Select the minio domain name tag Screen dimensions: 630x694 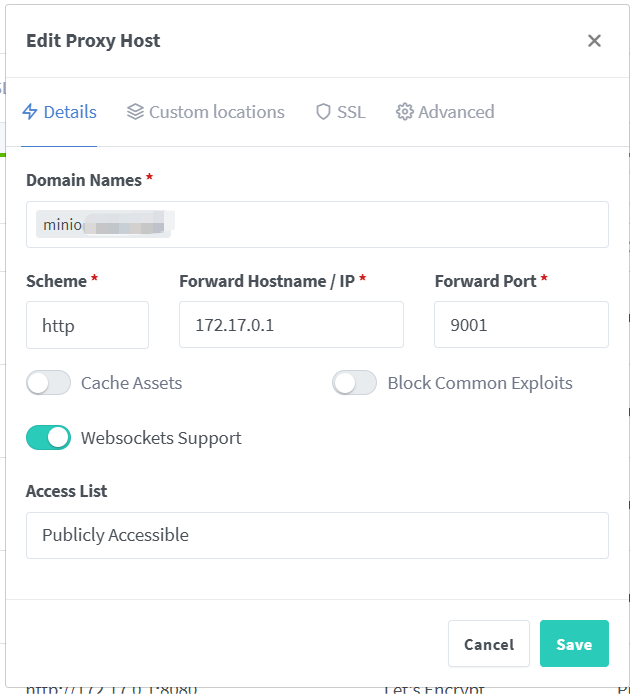pos(104,225)
